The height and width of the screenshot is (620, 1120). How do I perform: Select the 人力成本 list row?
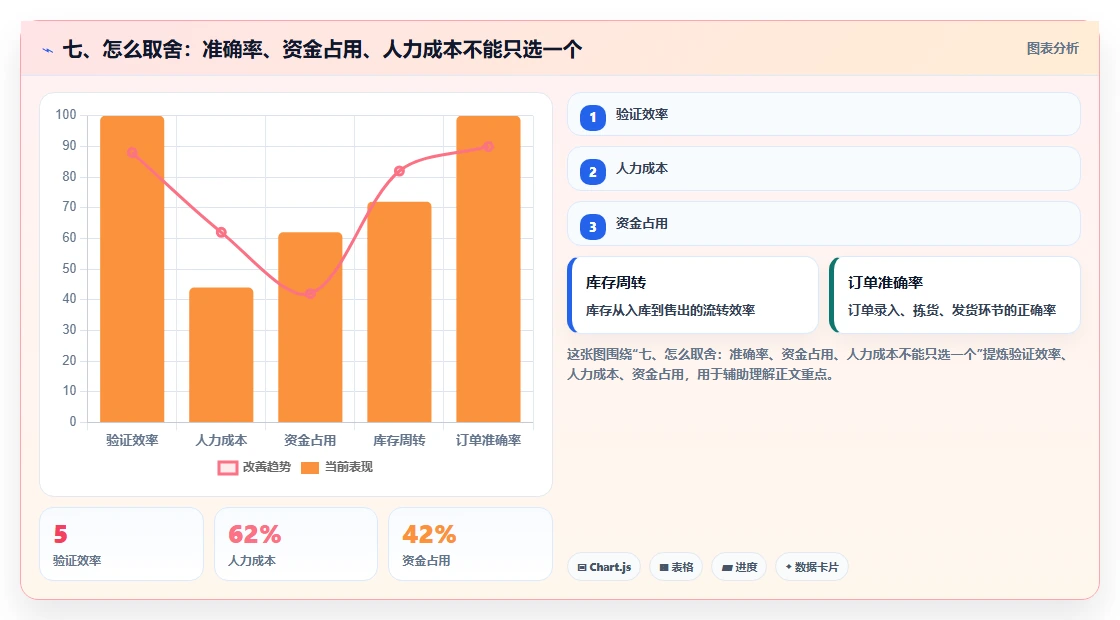click(x=824, y=169)
